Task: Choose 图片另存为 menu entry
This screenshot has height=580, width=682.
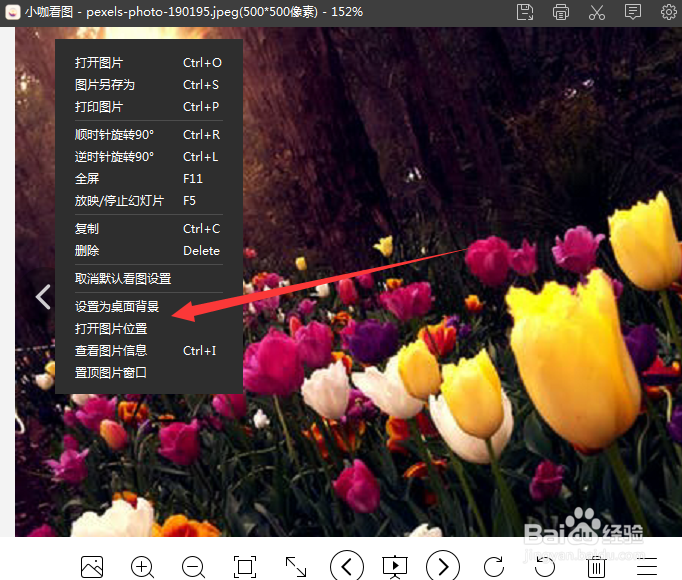Action: [148, 84]
